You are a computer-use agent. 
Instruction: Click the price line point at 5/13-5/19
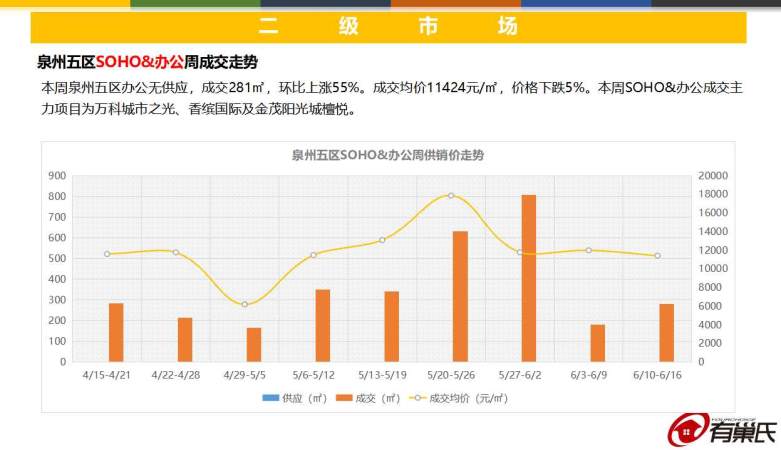pos(382,240)
